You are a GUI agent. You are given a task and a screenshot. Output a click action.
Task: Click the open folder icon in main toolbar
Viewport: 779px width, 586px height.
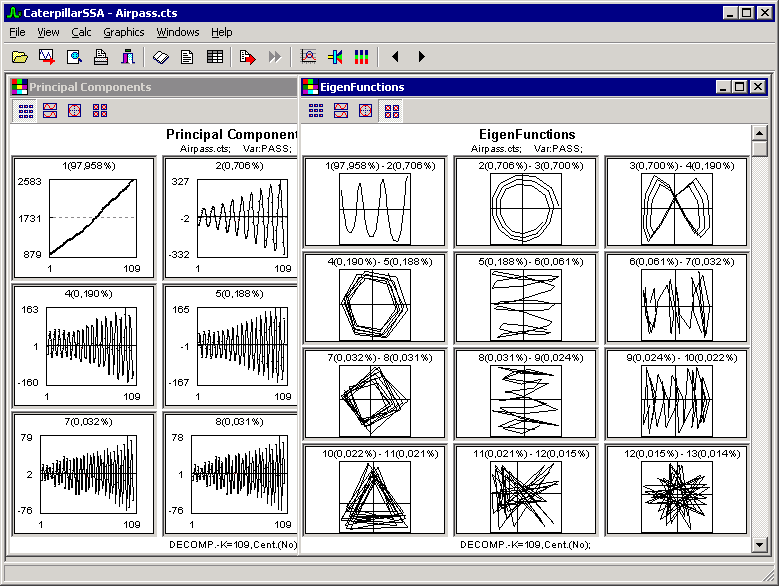point(20,57)
